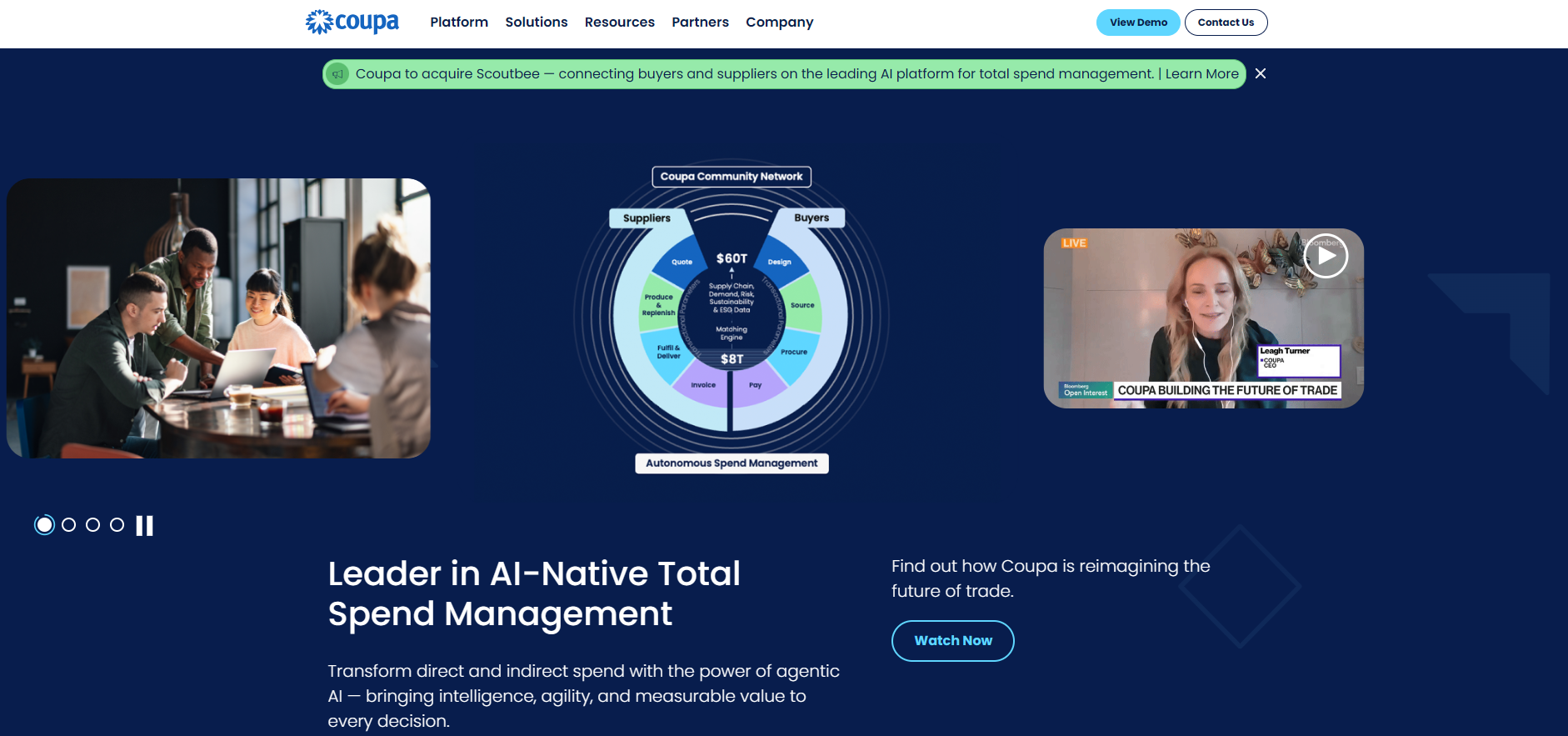This screenshot has width=1568, height=736.
Task: Click the Source segment of the wheel
Action: [802, 305]
